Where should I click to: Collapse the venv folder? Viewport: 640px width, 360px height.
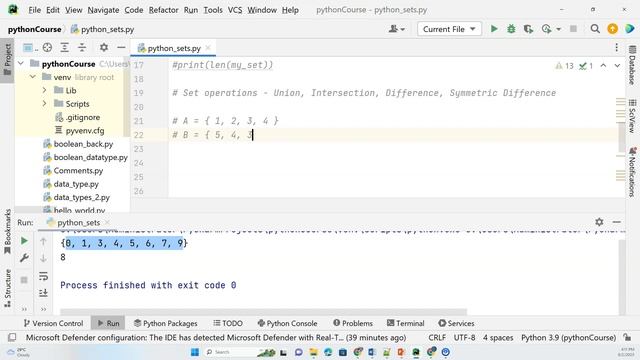pos(33,77)
